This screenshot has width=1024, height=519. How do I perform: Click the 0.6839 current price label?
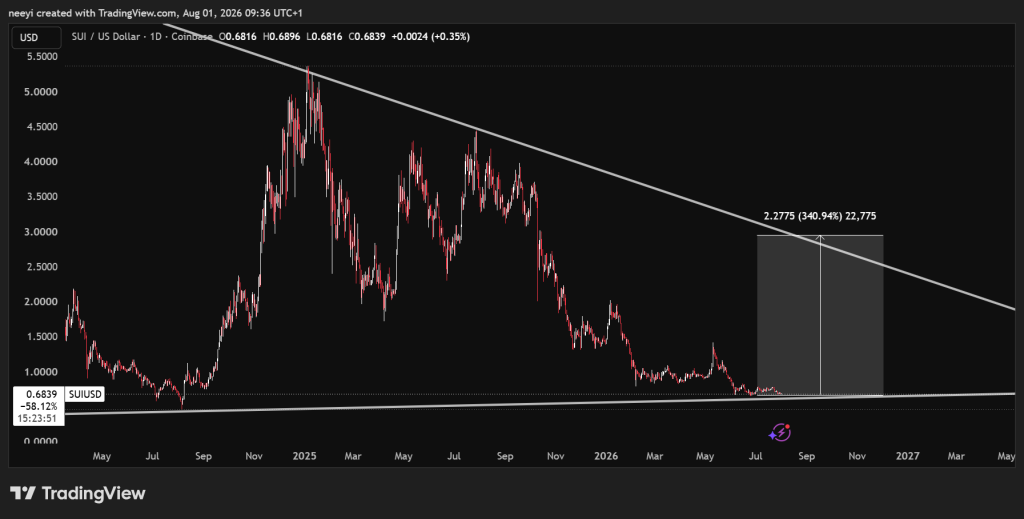pyautogui.click(x=41, y=394)
